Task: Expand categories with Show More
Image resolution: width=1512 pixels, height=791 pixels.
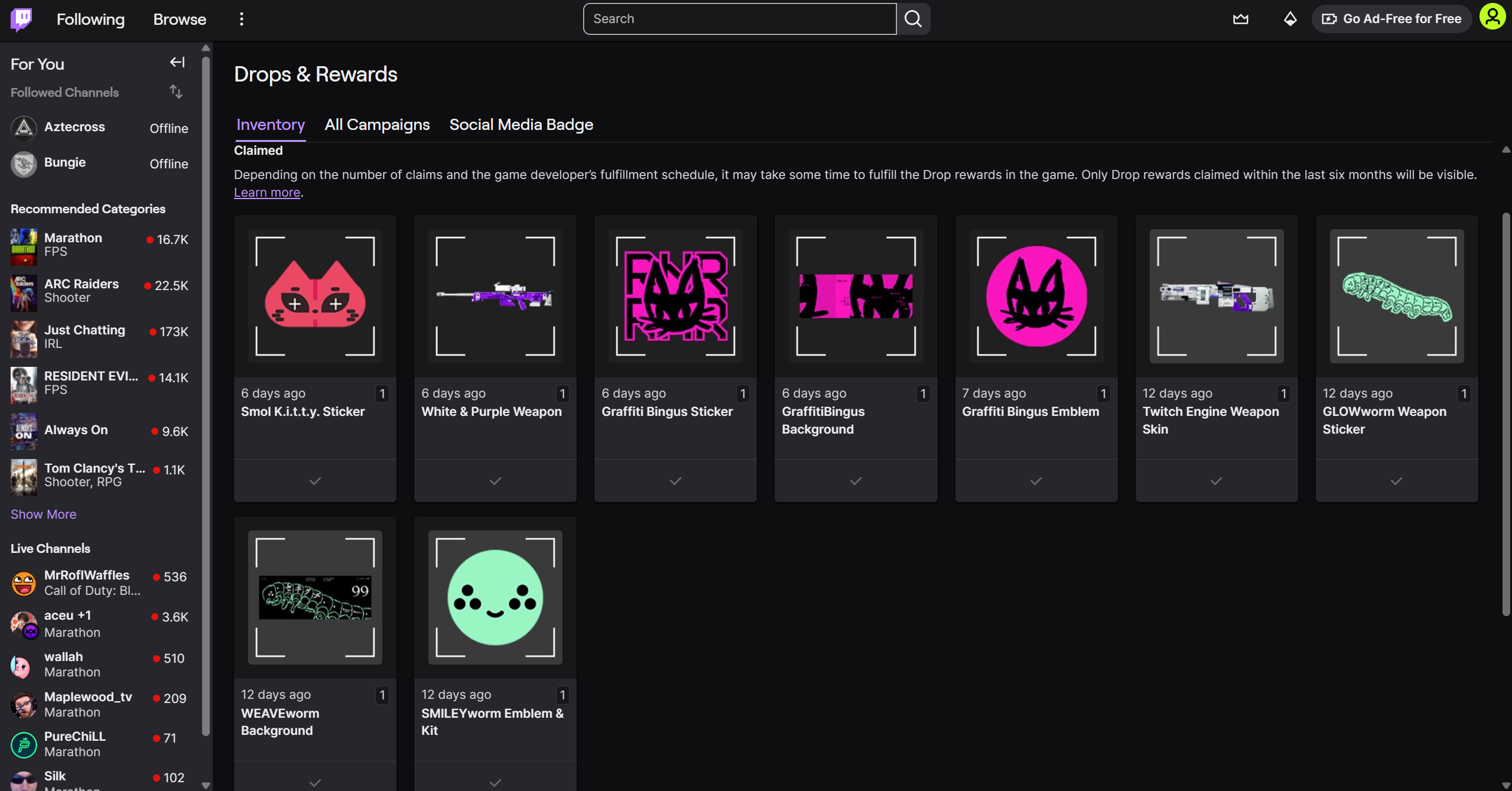Action: point(43,514)
